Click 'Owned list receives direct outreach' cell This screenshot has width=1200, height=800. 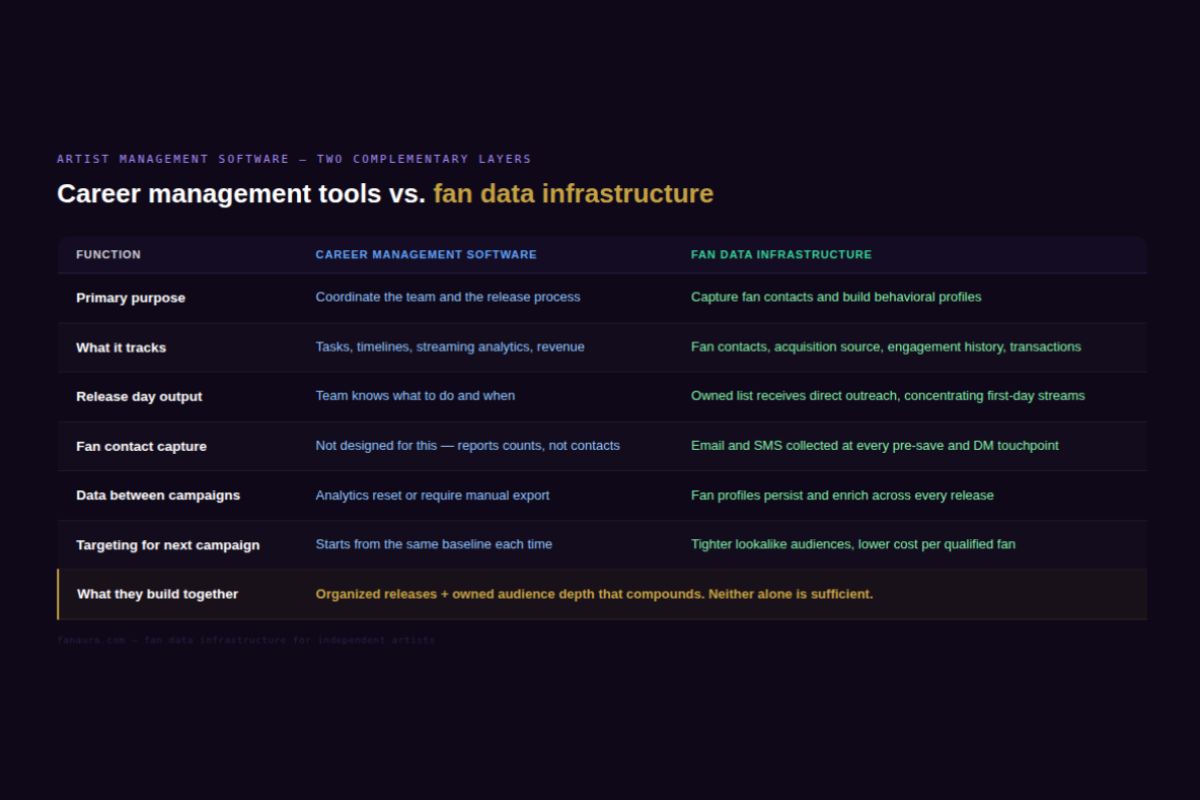pyautogui.click(x=888, y=396)
